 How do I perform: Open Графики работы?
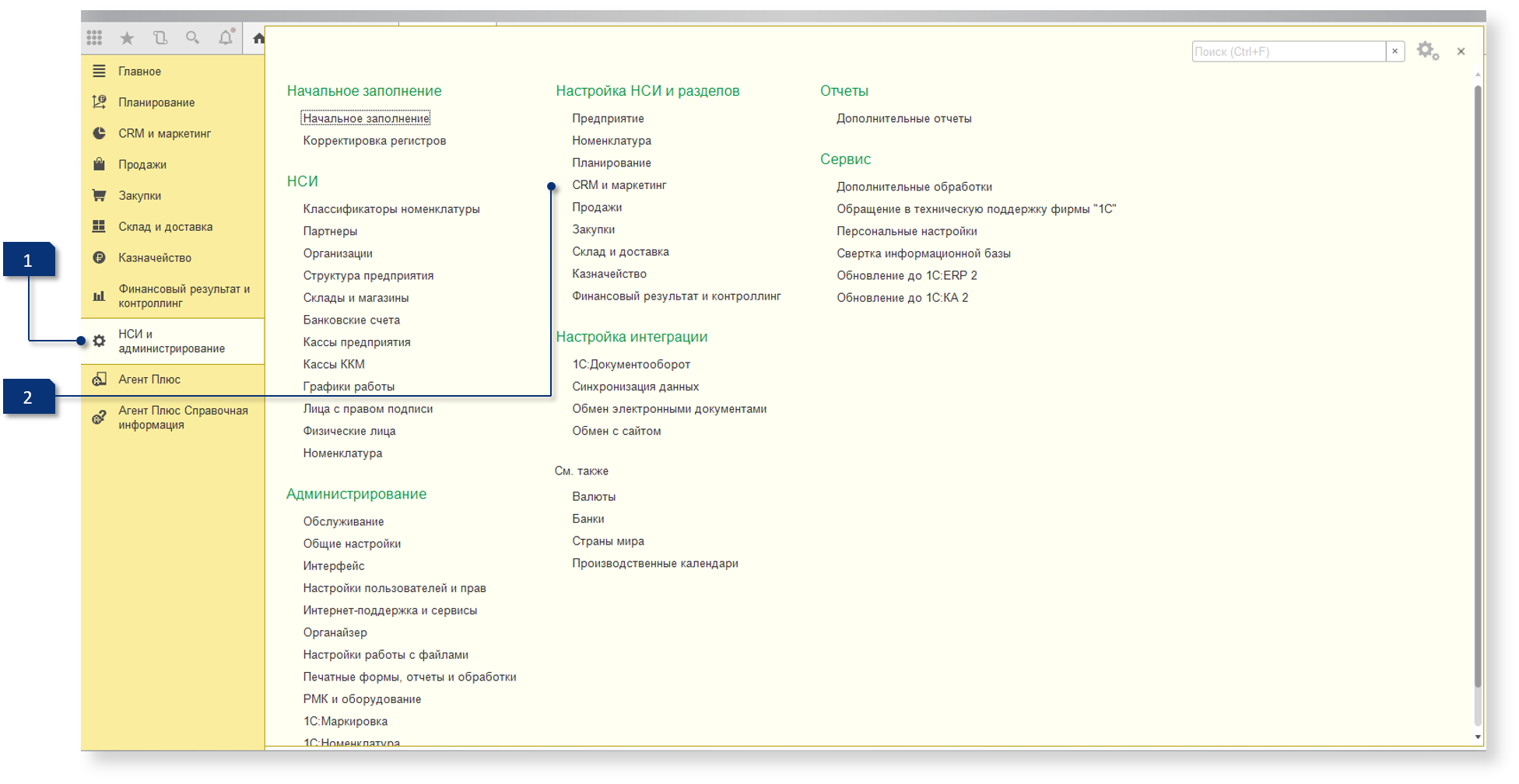click(x=349, y=387)
